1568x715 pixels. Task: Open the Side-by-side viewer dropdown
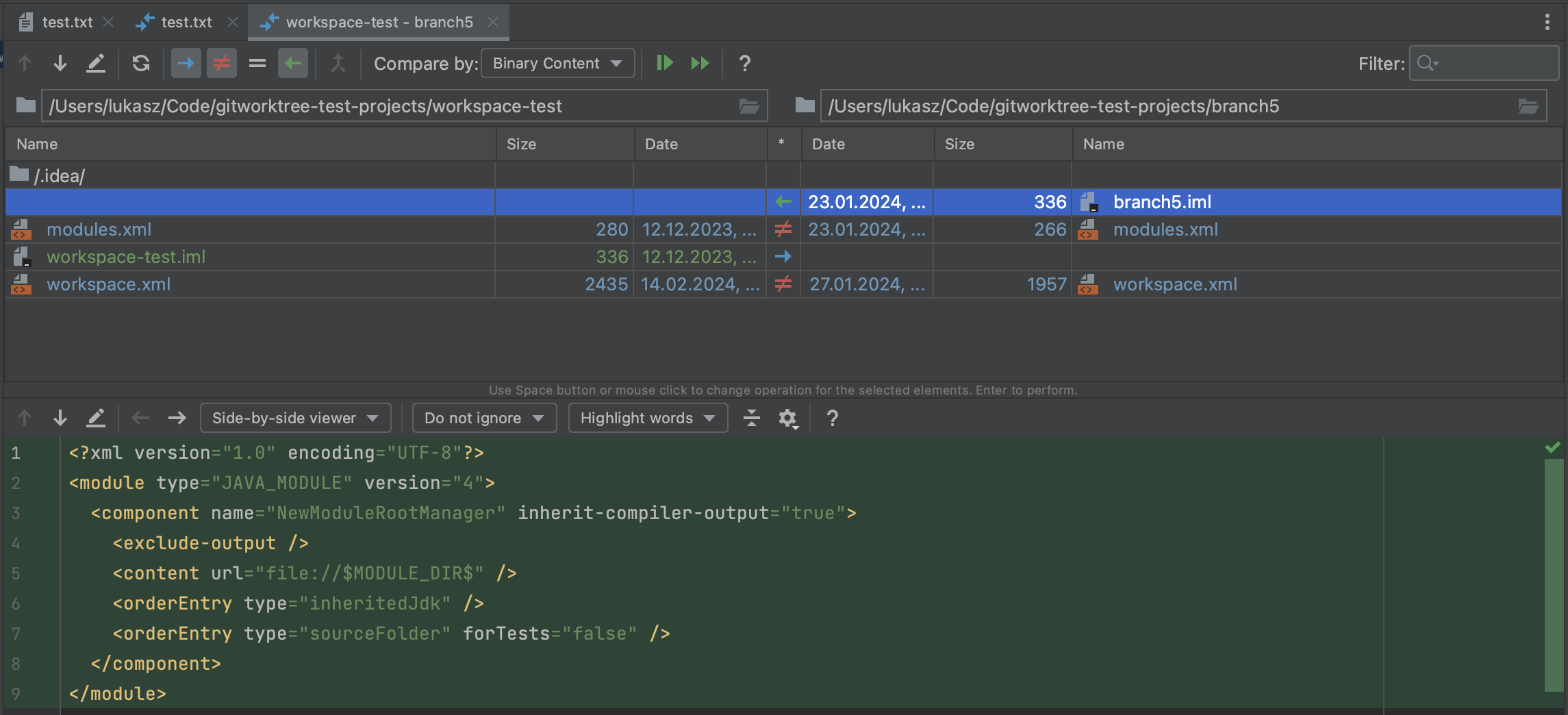click(295, 418)
